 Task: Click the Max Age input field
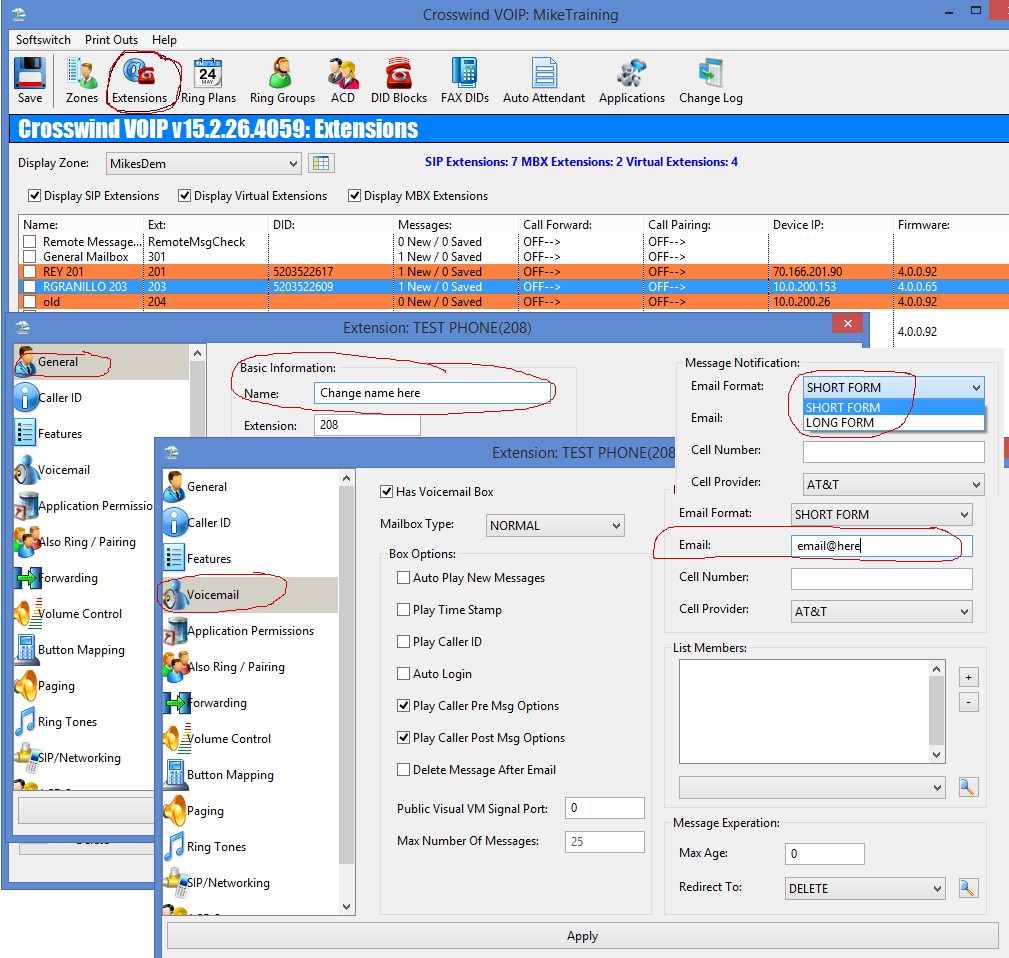(x=824, y=854)
